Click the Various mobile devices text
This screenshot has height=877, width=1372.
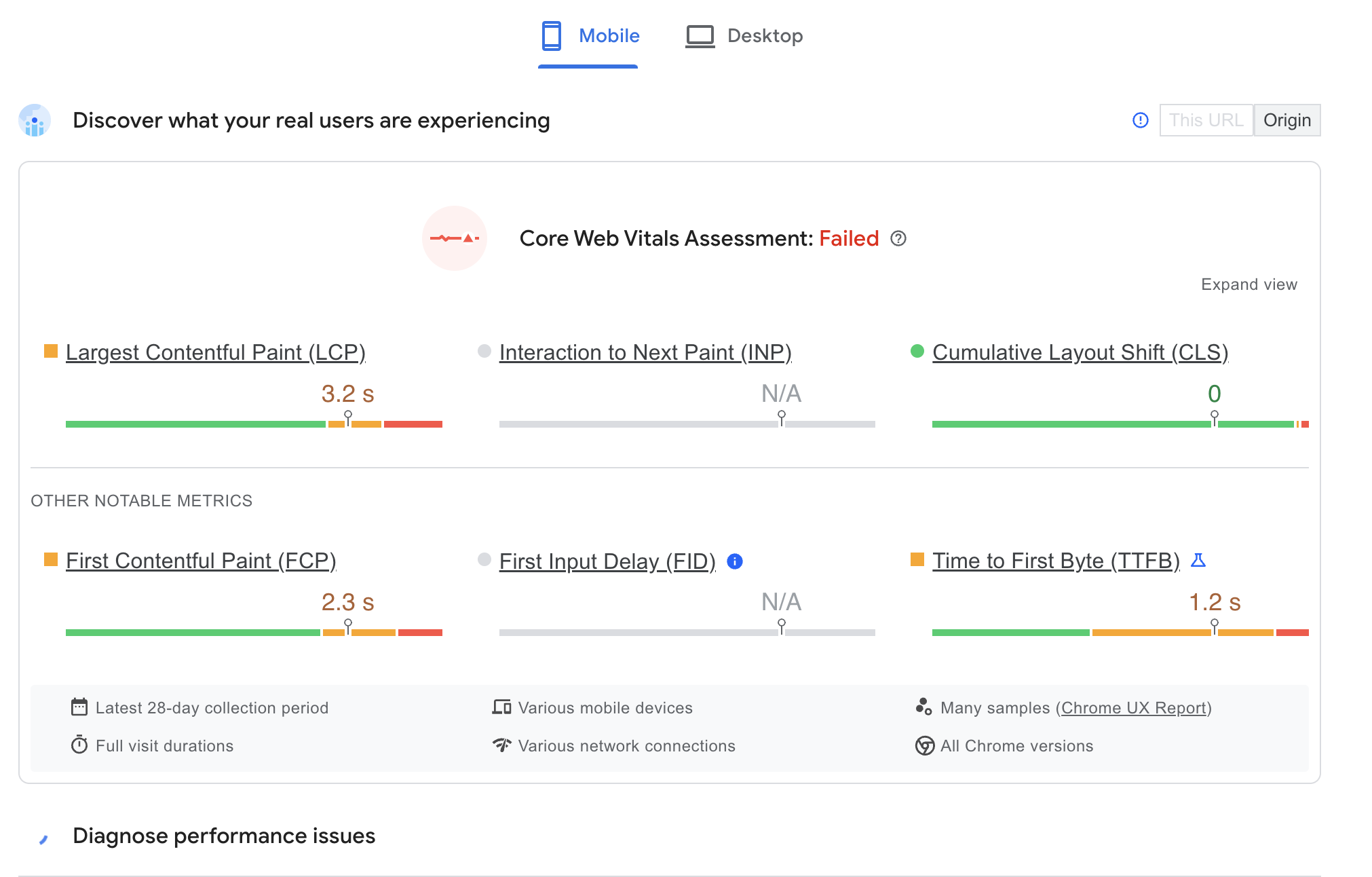[605, 708]
